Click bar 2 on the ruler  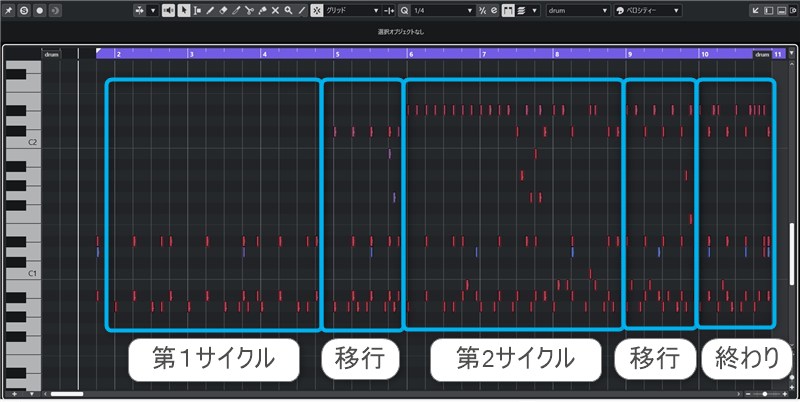click(x=118, y=54)
